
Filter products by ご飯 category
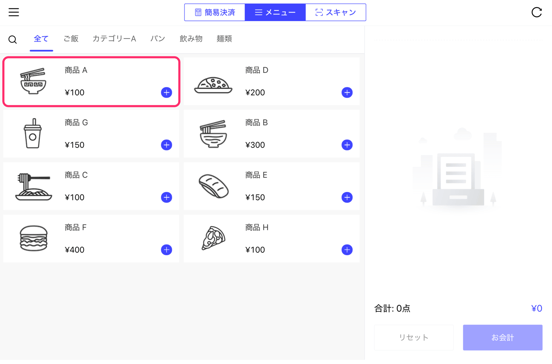tap(71, 39)
